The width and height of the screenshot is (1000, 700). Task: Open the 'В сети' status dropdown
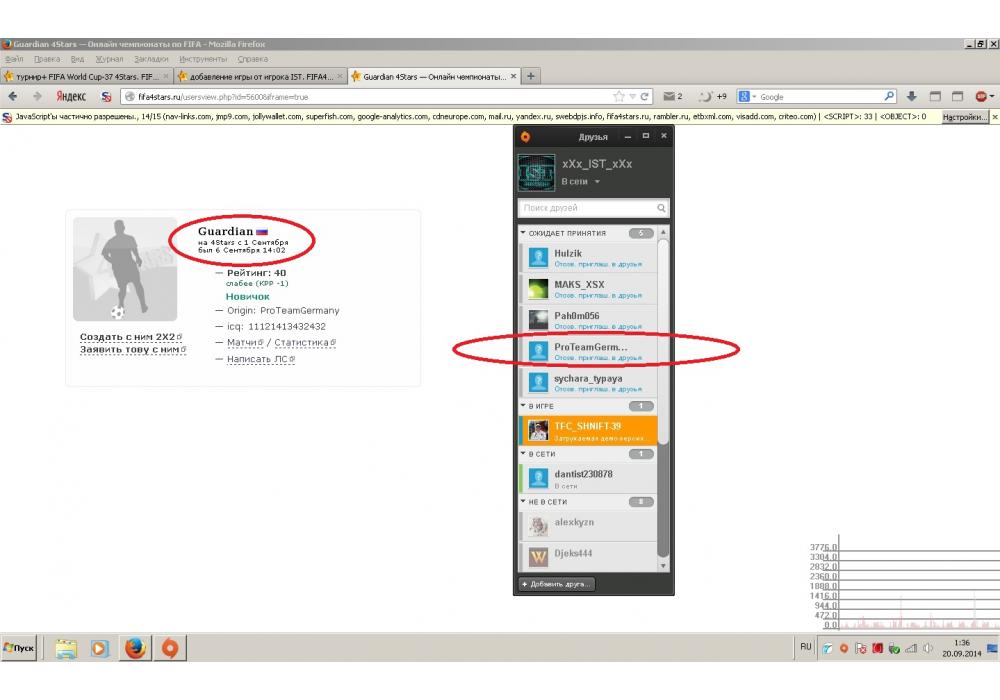pyautogui.click(x=597, y=182)
